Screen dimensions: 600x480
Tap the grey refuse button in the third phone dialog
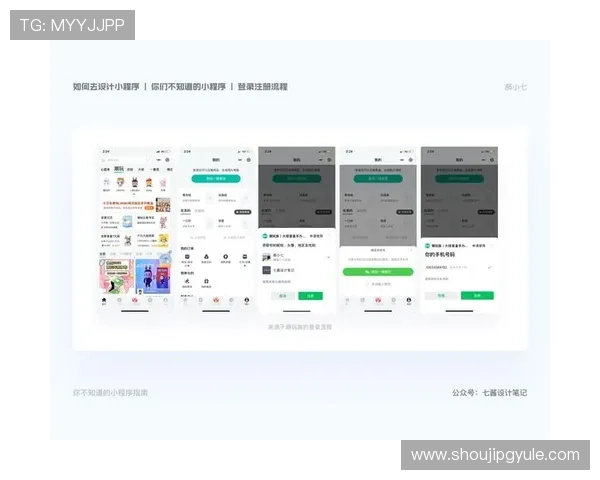(x=283, y=296)
